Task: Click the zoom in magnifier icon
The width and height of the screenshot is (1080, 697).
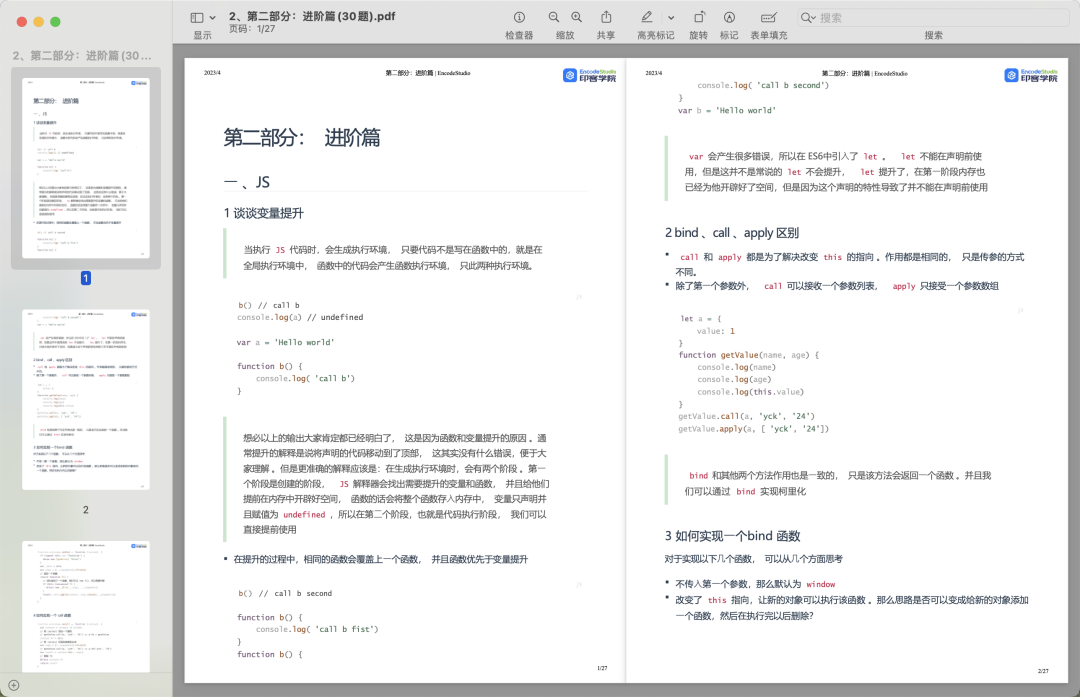Action: (576, 17)
